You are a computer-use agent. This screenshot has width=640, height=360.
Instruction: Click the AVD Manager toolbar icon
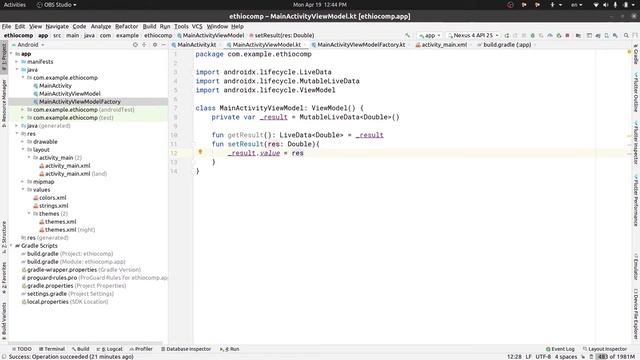[x=606, y=36]
